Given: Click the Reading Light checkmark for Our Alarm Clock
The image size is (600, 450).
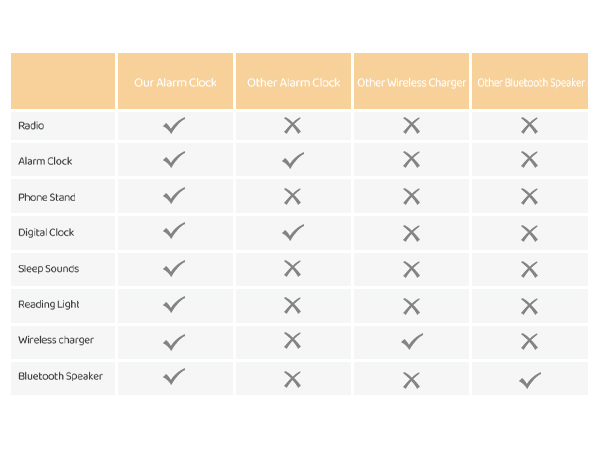Looking at the screenshot, I should (174, 304).
